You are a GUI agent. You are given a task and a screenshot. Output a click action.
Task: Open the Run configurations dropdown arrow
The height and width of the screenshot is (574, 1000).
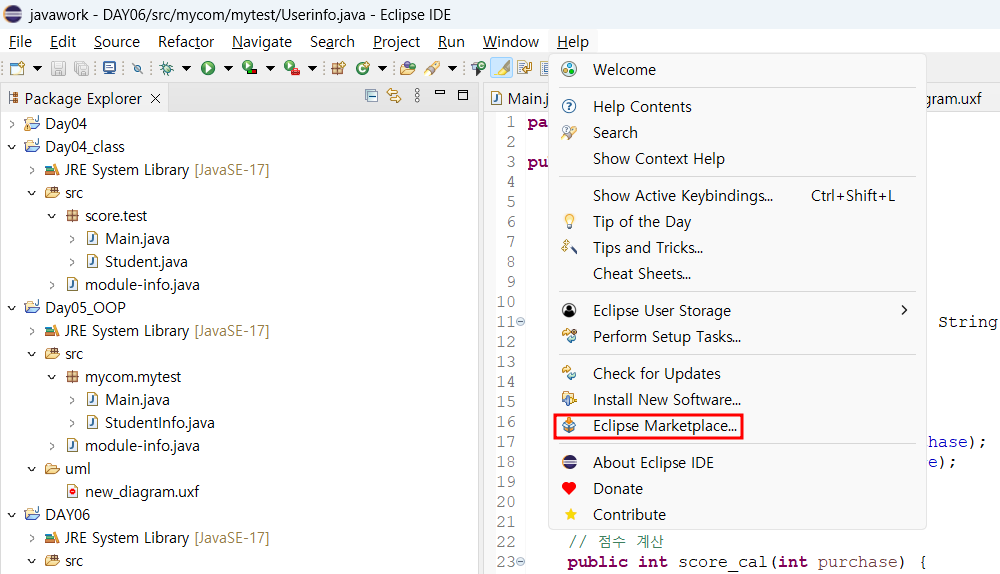228,68
